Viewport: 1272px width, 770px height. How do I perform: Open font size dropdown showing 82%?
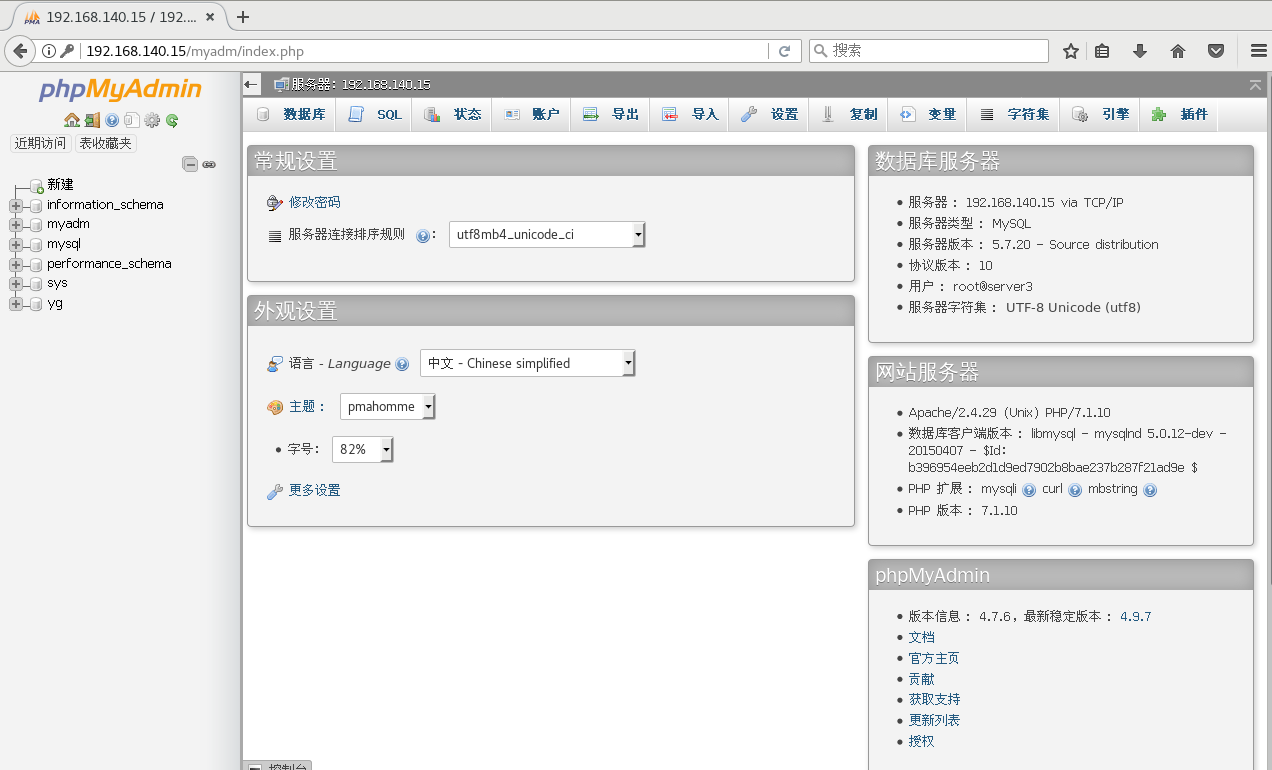pyautogui.click(x=363, y=450)
